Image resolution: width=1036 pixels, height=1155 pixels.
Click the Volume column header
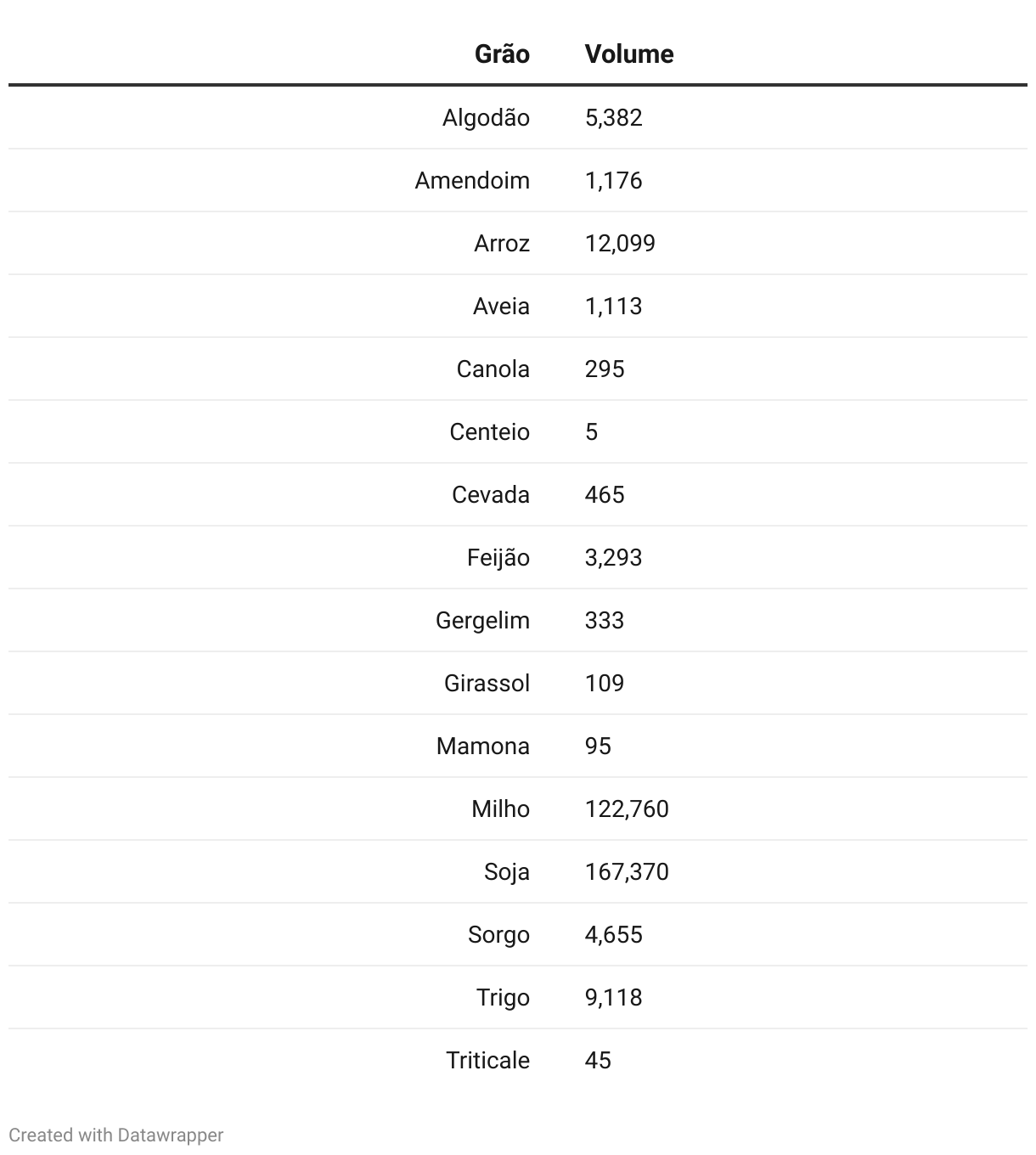click(x=628, y=54)
